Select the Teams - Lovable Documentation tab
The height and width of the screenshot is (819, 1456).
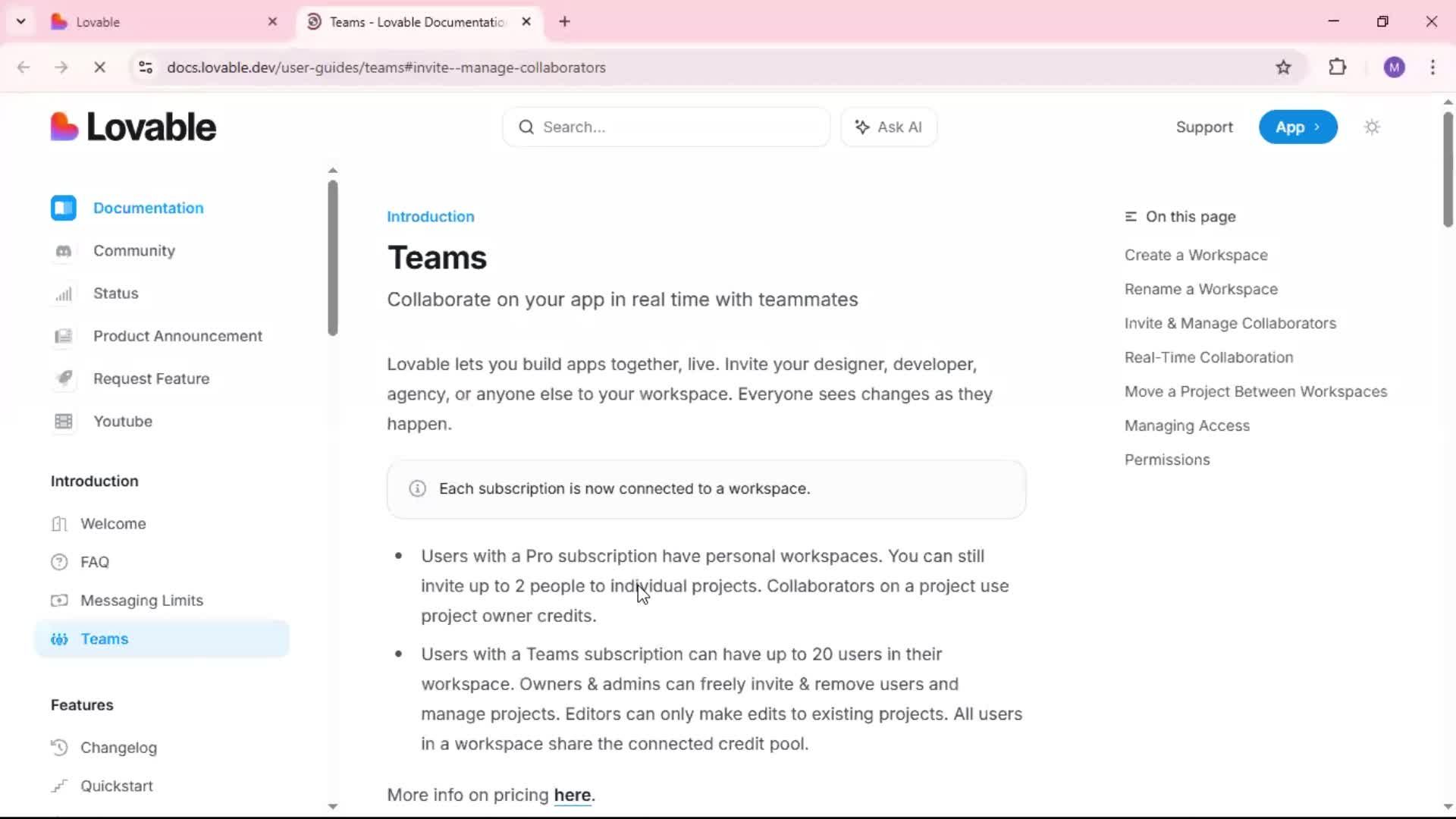[417, 22]
